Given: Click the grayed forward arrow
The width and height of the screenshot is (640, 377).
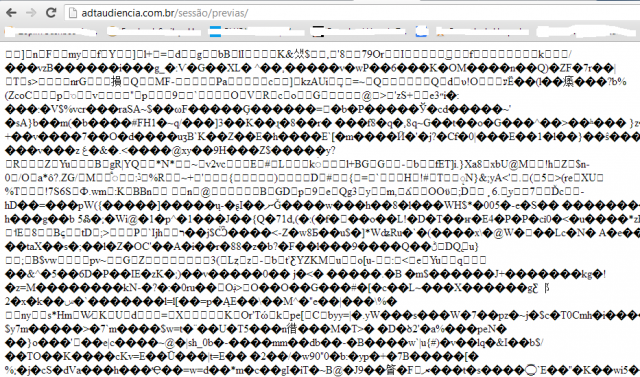Looking at the screenshot, I should pyautogui.click(x=31, y=13).
